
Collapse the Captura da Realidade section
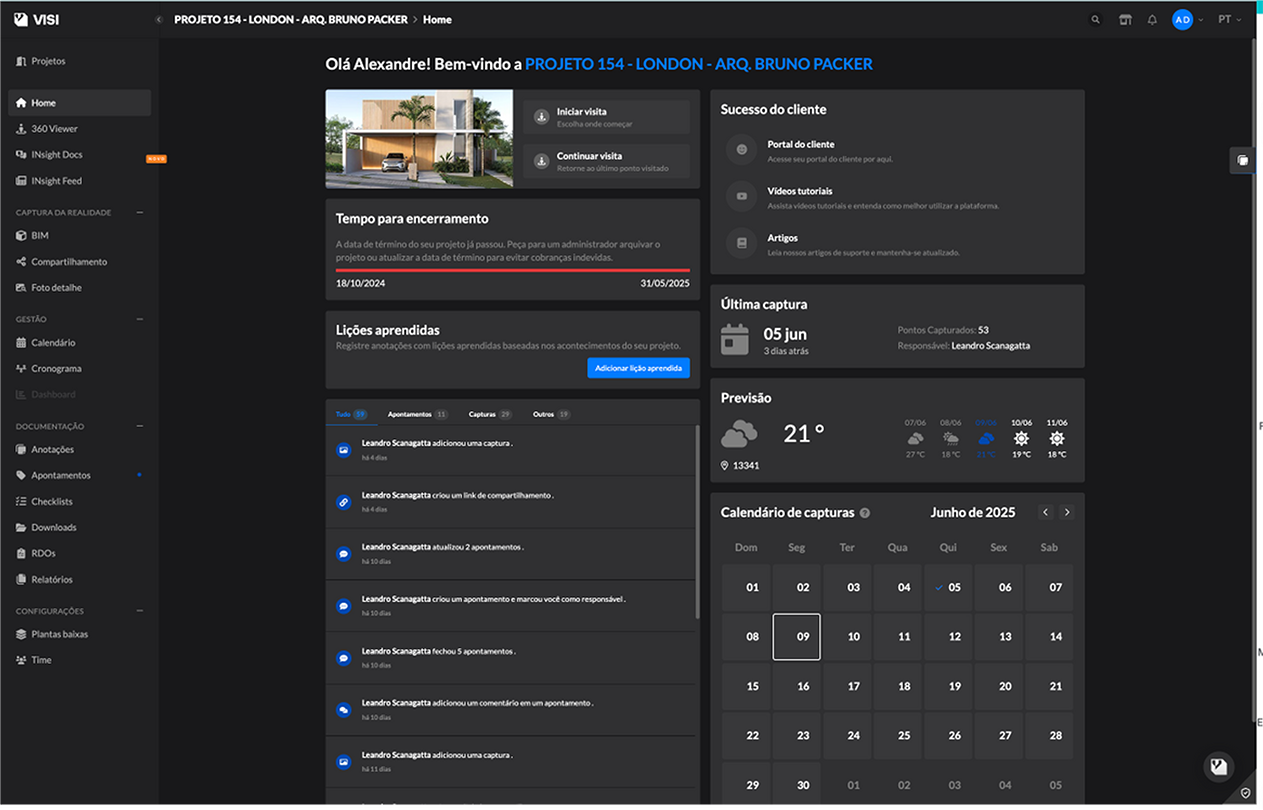coord(140,213)
